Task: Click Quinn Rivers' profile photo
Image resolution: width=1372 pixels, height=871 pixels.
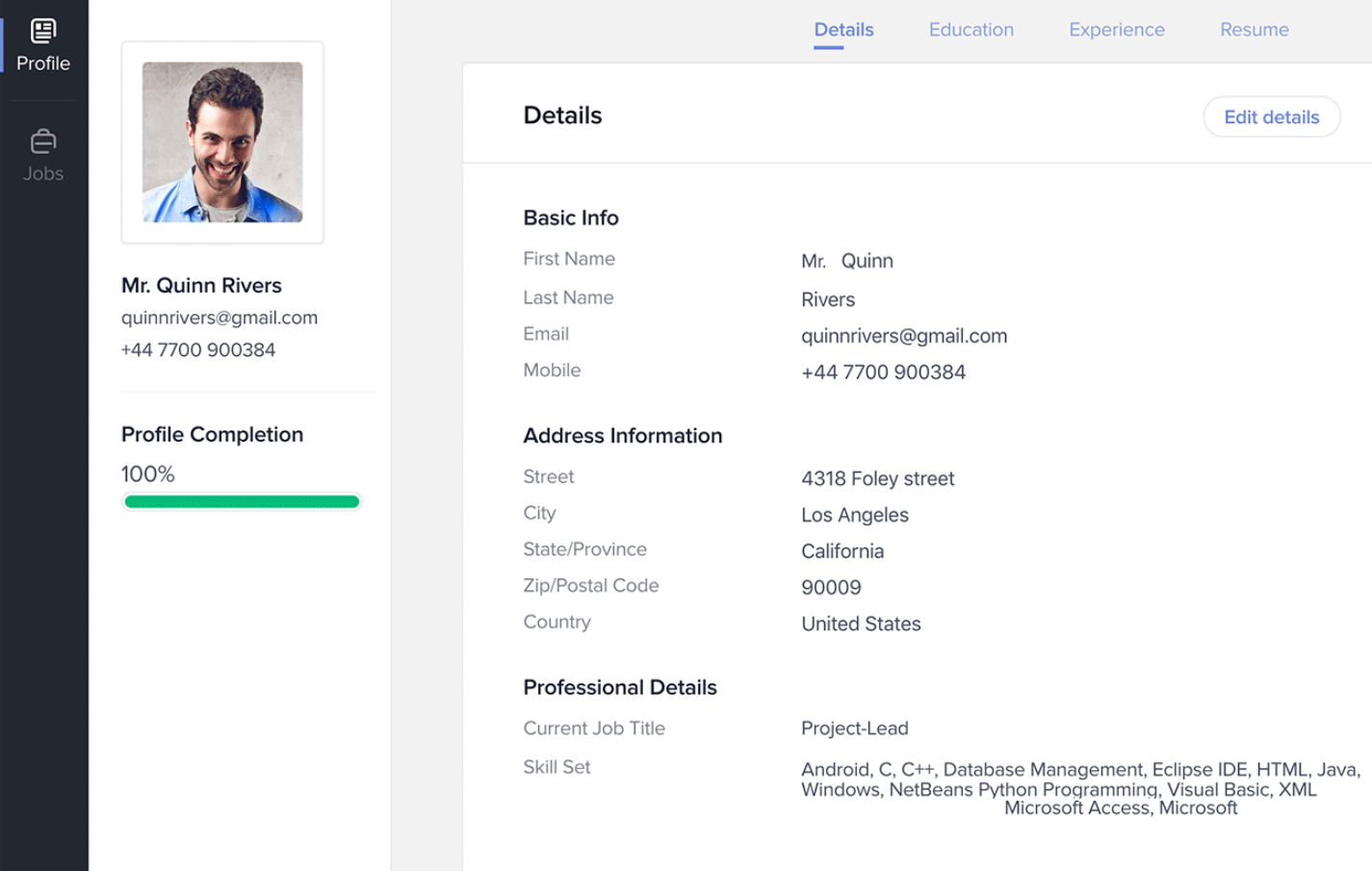Action: point(222,142)
